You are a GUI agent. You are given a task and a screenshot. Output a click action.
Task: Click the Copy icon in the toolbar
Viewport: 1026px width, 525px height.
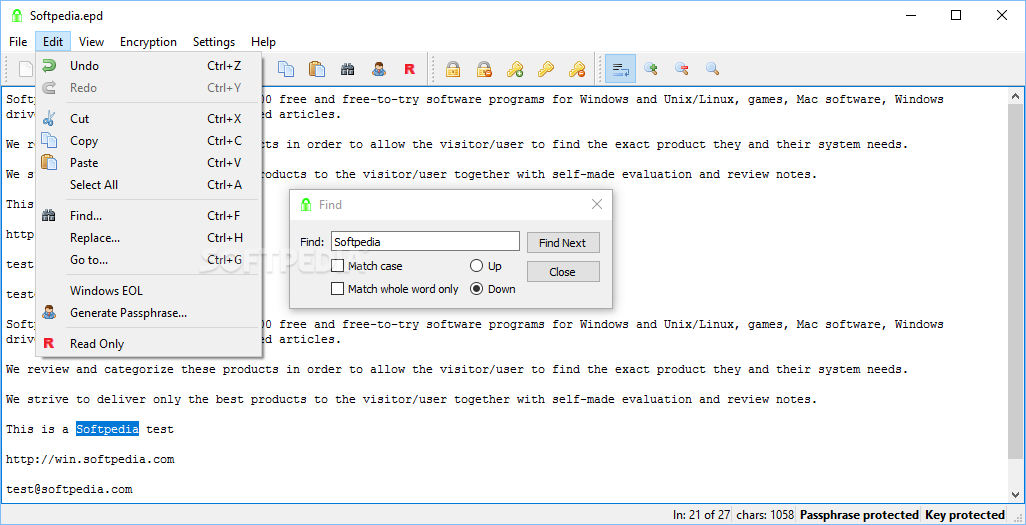click(286, 69)
